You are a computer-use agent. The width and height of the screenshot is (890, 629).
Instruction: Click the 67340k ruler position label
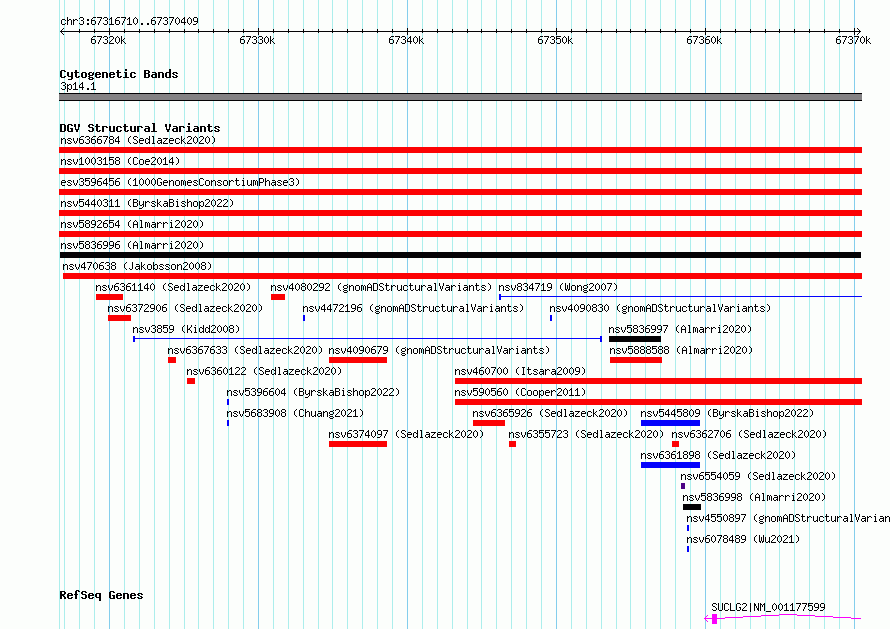pyautogui.click(x=406, y=40)
